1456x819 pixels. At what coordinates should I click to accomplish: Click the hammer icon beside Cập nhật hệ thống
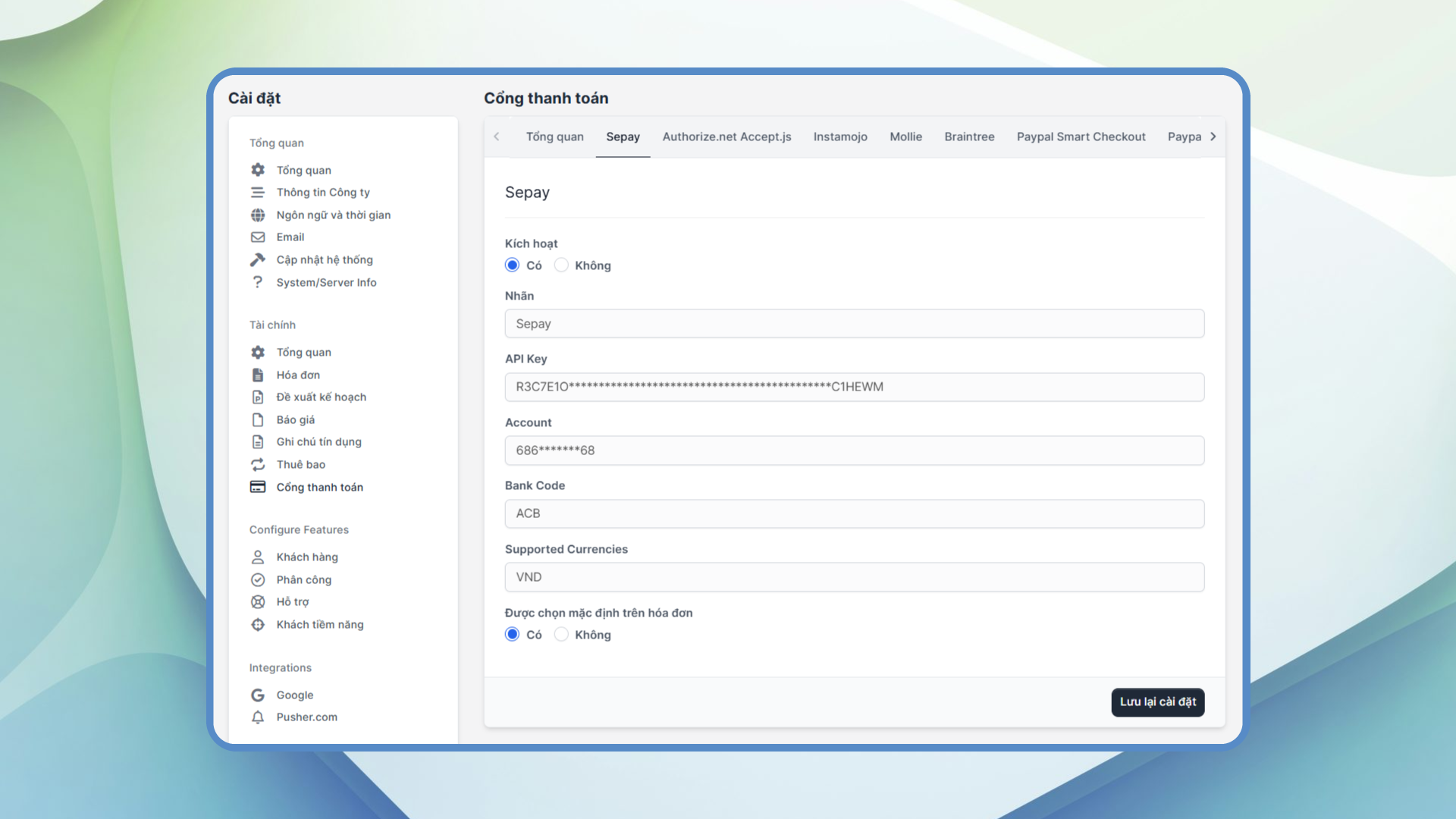pyautogui.click(x=258, y=259)
